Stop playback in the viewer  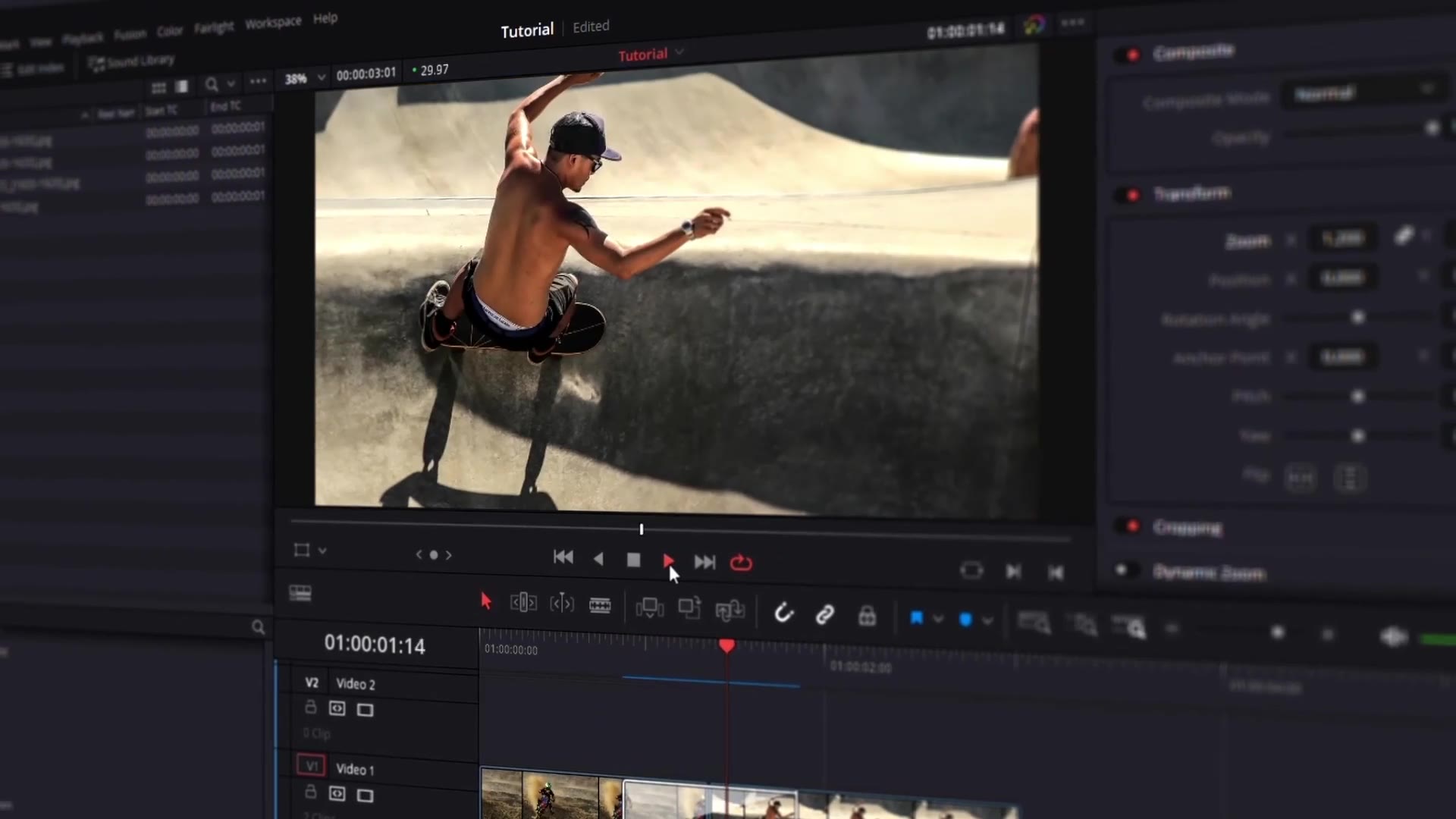633,560
